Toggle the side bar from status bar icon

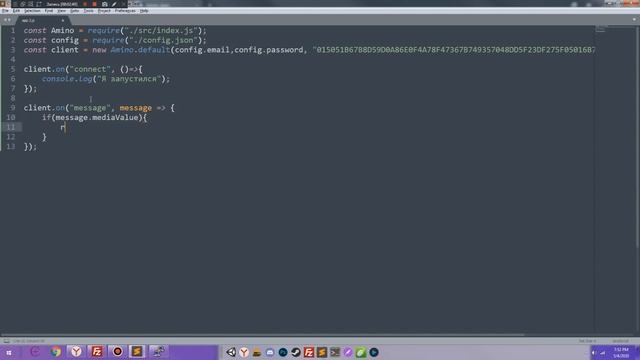pos(6,340)
